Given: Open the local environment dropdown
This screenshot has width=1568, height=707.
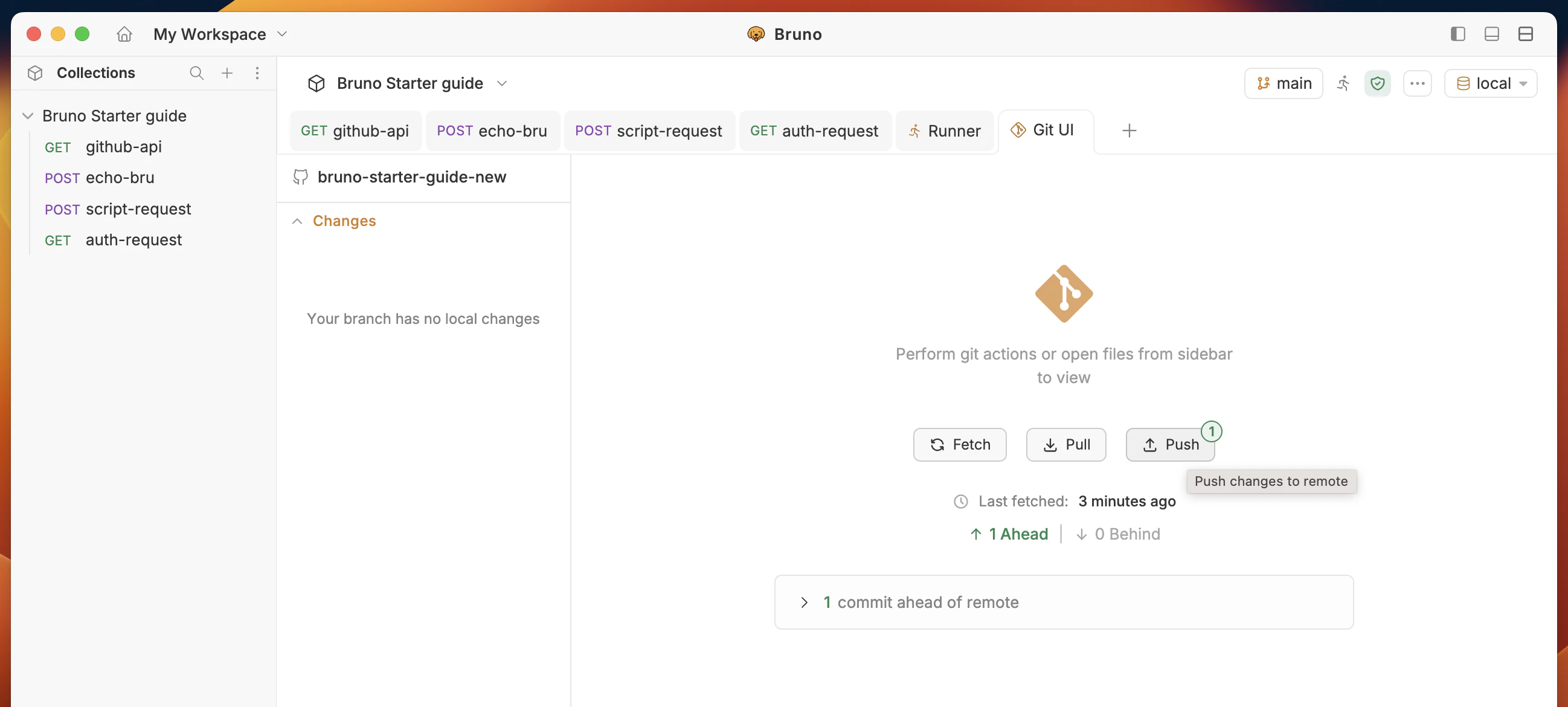Looking at the screenshot, I should click(1491, 83).
